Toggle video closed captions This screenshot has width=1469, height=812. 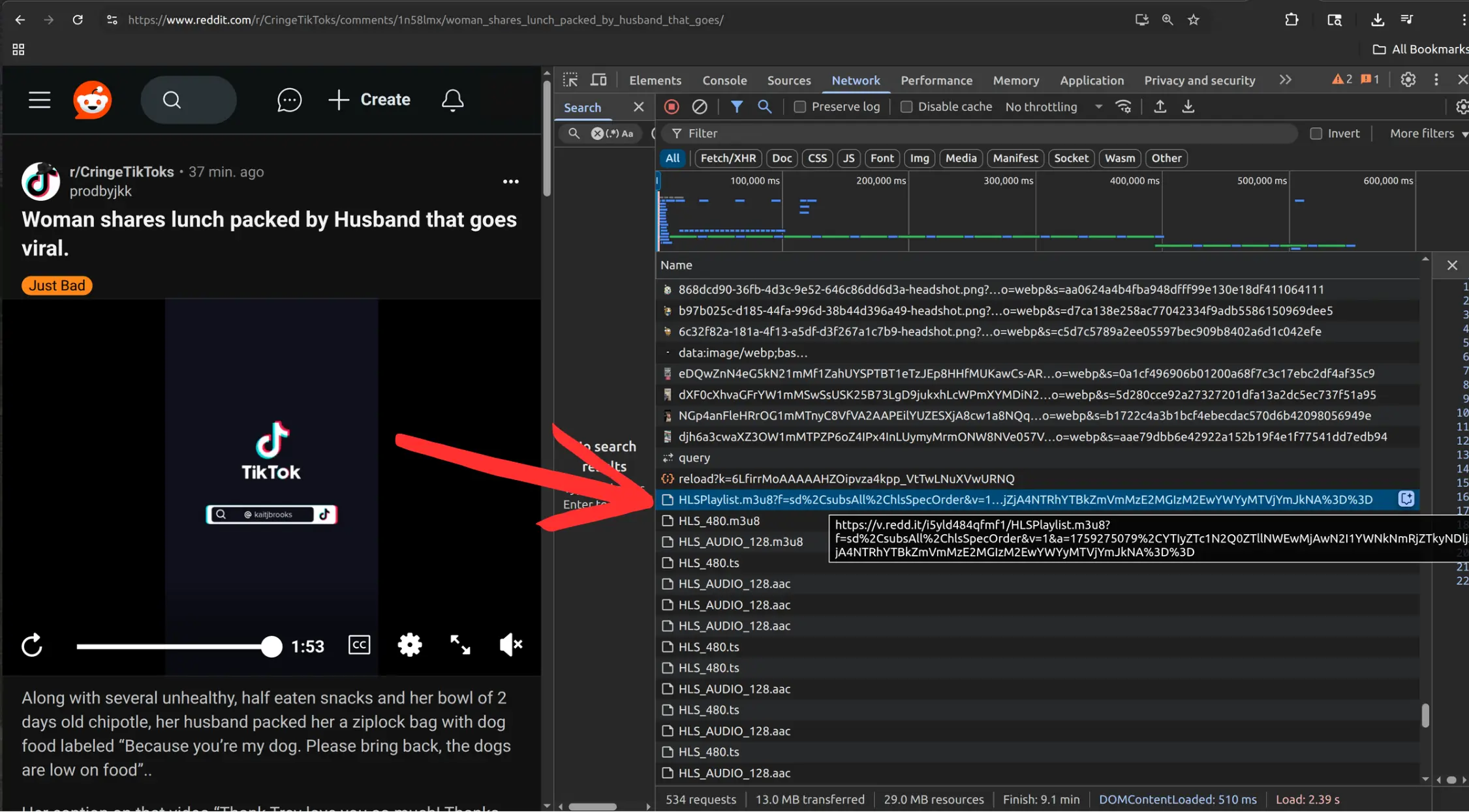coord(360,645)
